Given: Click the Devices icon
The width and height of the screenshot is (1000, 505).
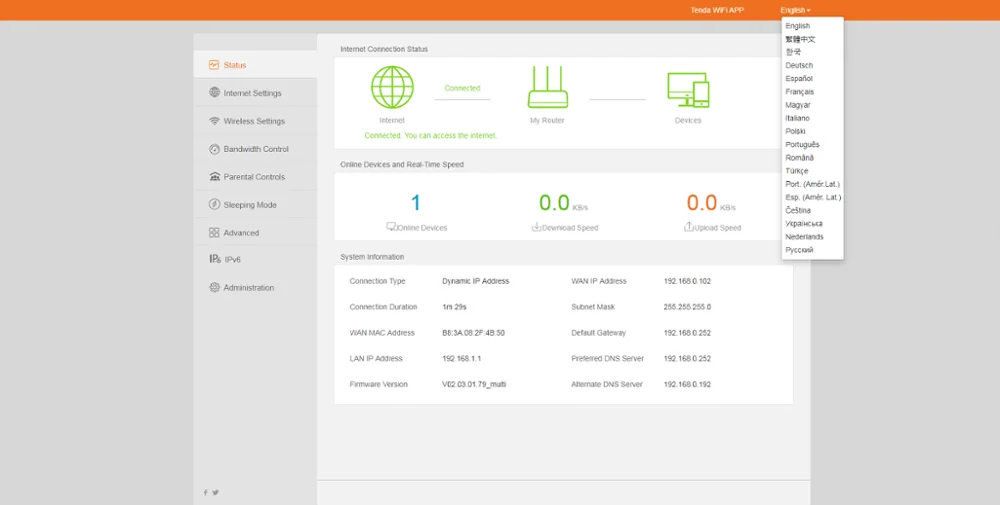Looking at the screenshot, I should coord(688,90).
